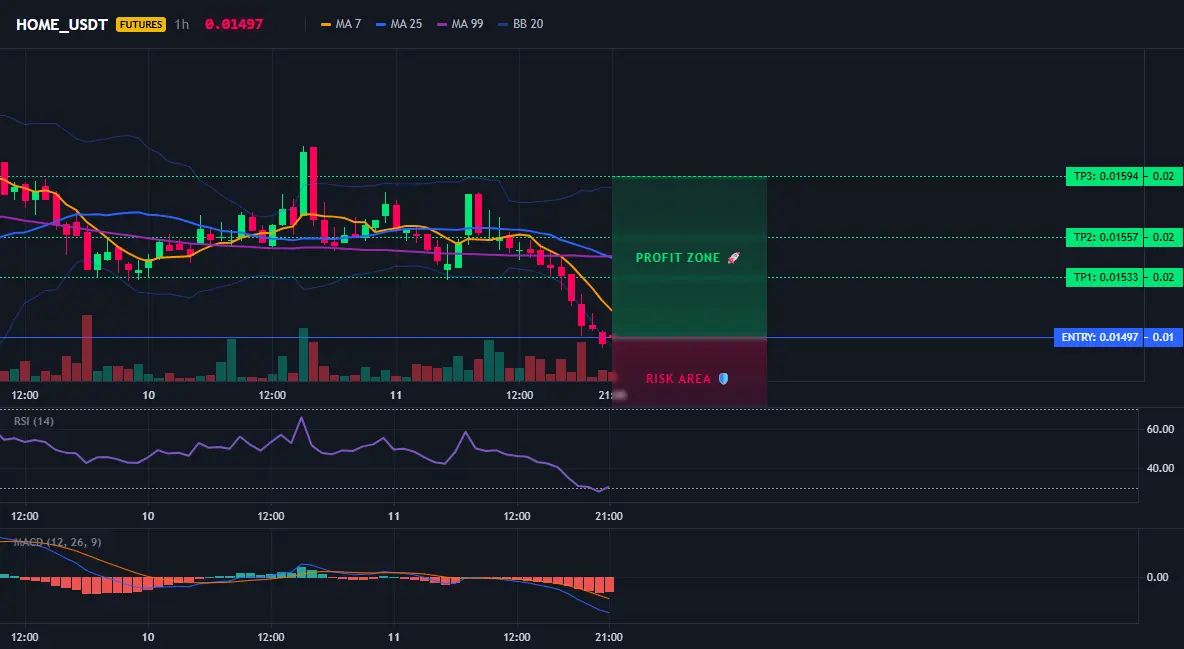Toggle the MA 25 legend item

399,24
